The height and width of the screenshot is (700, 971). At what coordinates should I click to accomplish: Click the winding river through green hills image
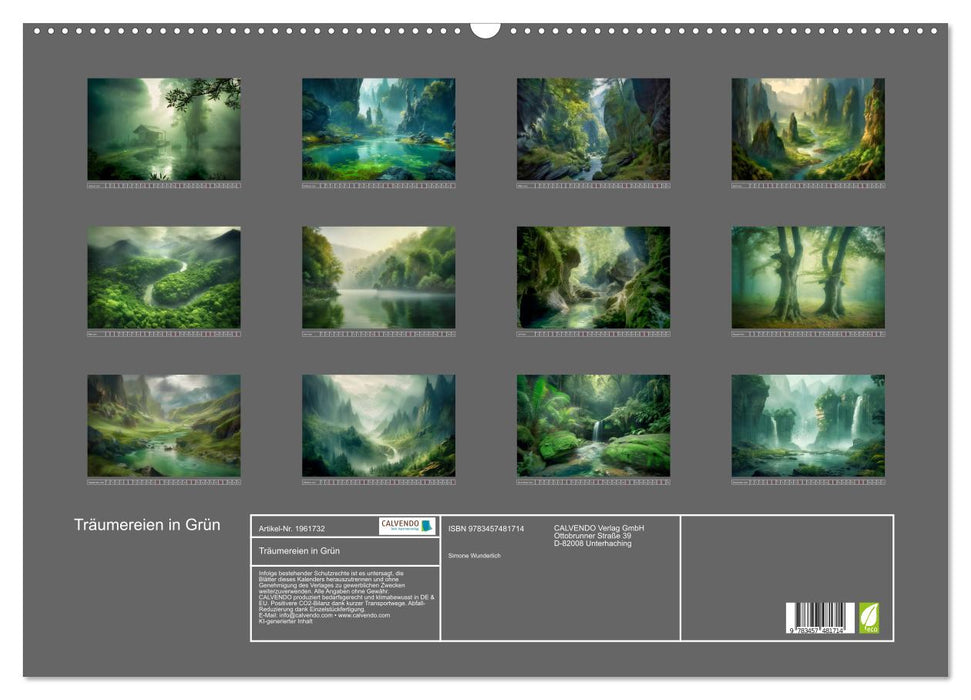coord(164,277)
